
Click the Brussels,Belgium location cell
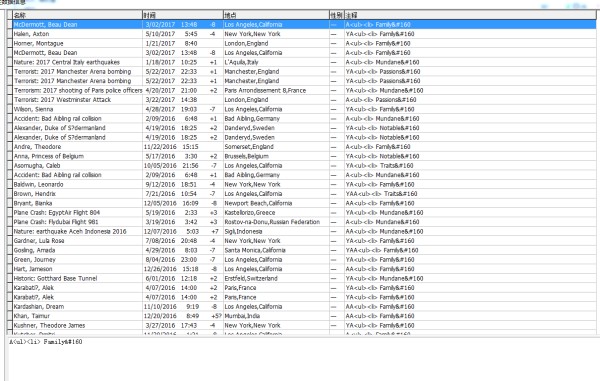[246, 156]
